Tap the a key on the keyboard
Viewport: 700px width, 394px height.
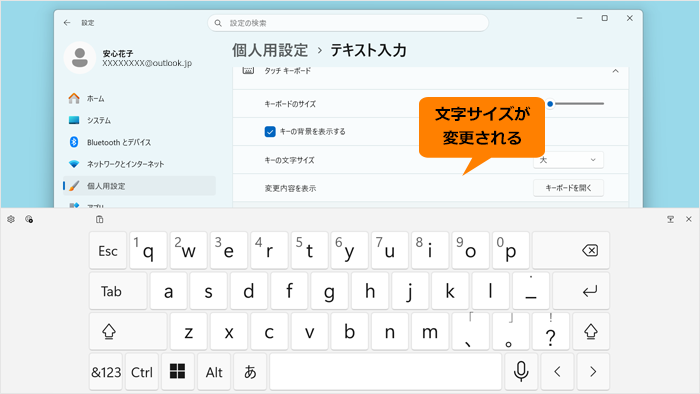pos(168,291)
